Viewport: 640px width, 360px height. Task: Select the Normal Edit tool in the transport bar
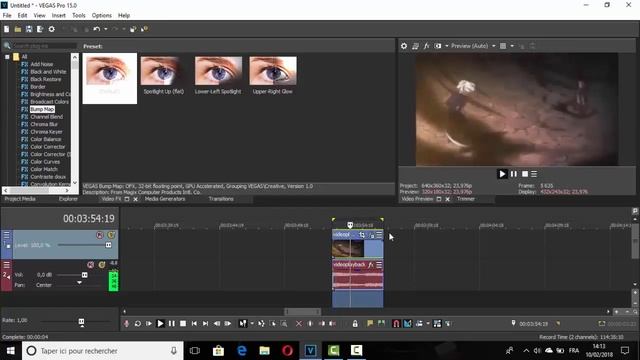click(243, 324)
